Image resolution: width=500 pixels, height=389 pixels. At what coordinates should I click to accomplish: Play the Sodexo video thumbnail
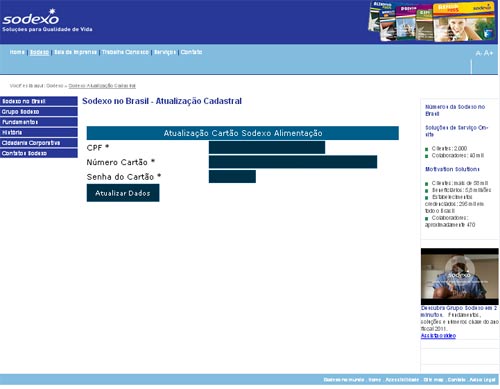coord(460,276)
